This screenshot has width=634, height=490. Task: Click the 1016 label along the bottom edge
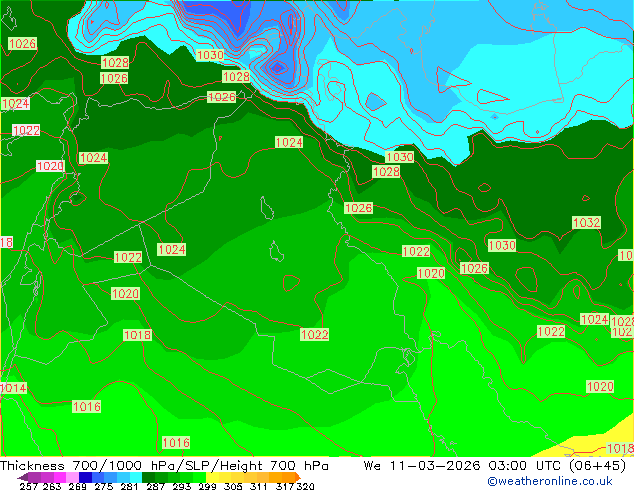click(176, 443)
